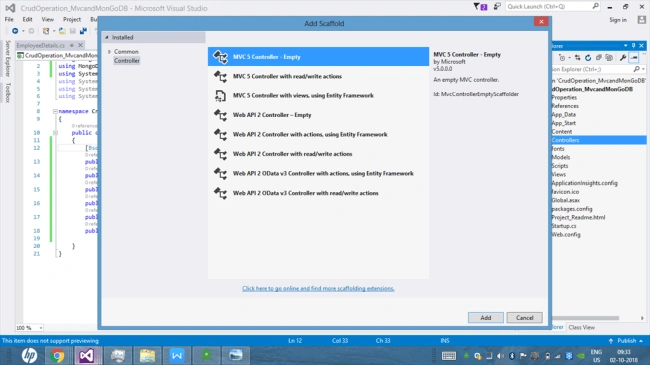
Task: Click the Navigate Forward toolbar icon
Action: click(x=31, y=31)
